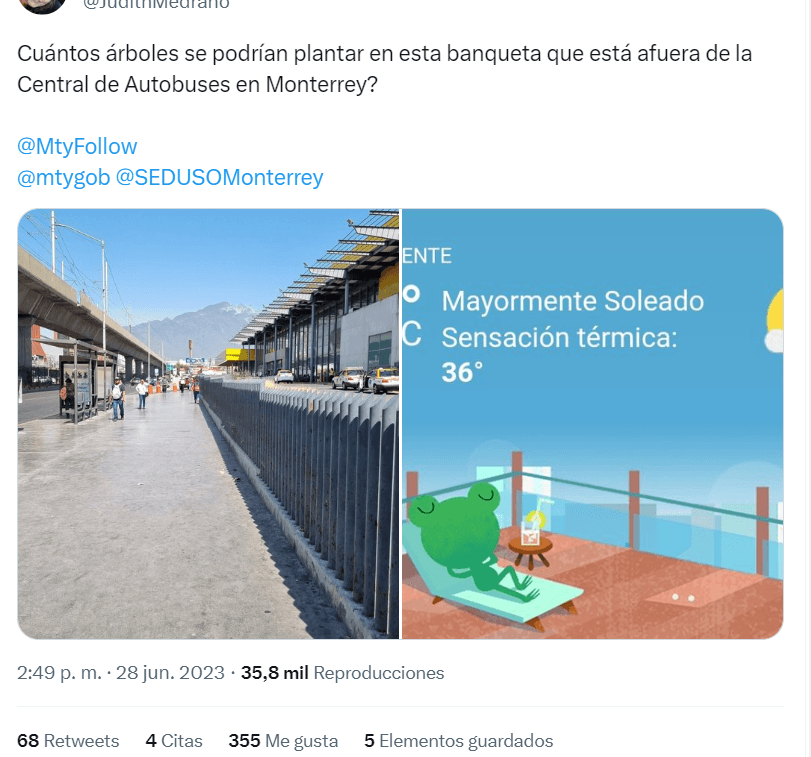View the 35,8 mil Reproducciones stats
This screenshot has width=811, height=757.
coord(342,673)
